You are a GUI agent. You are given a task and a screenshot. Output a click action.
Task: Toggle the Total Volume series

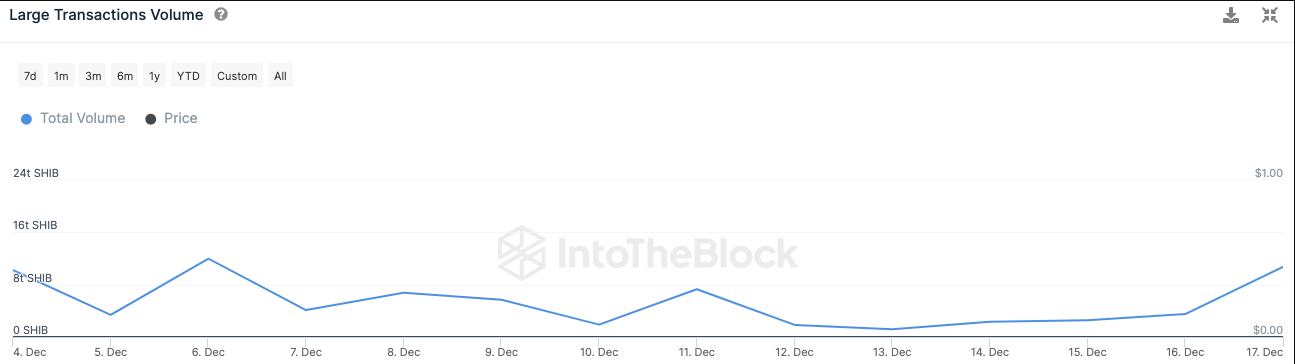[x=73, y=118]
